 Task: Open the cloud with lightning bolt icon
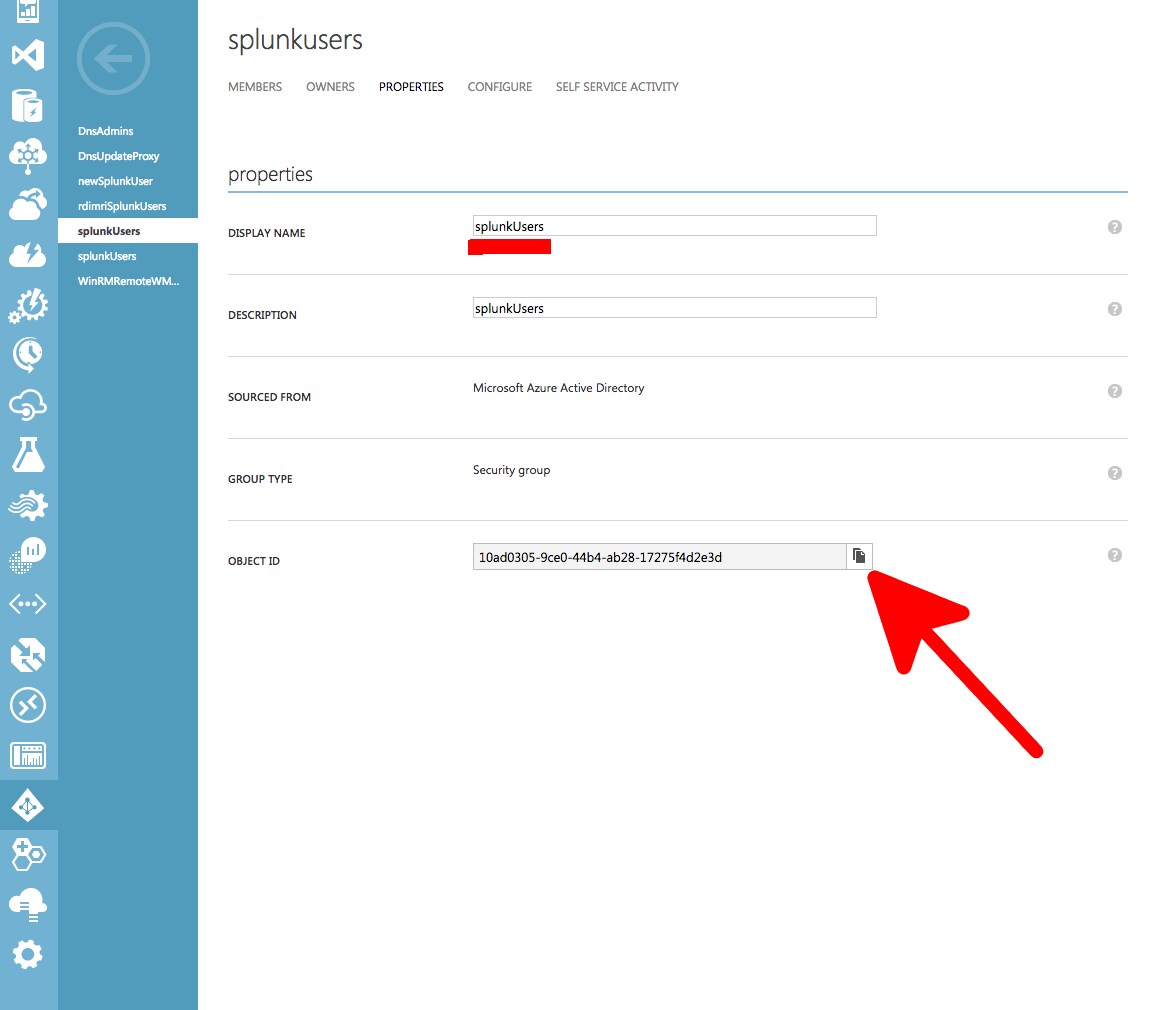[28, 255]
